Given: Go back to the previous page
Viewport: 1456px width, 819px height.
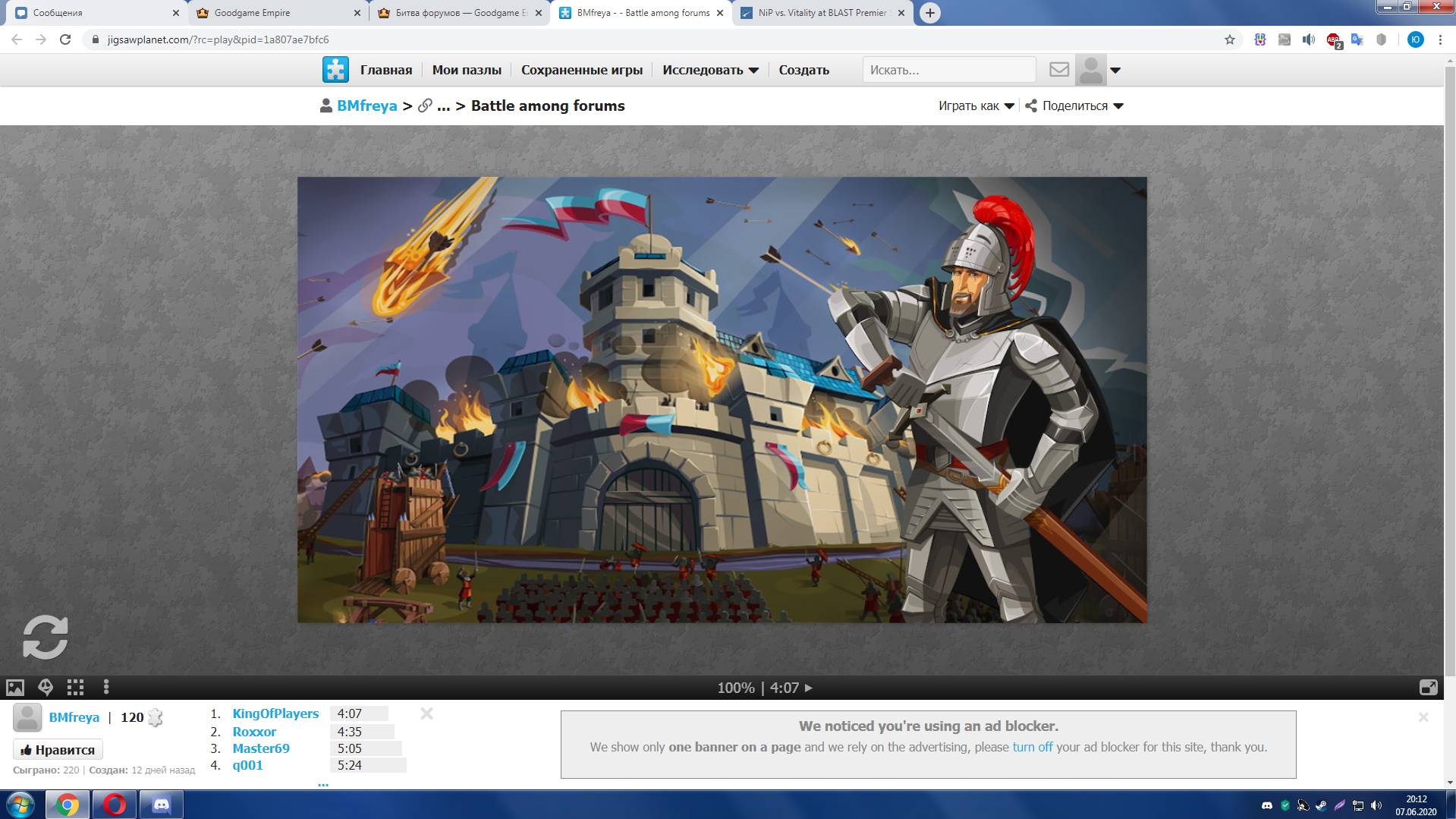Looking at the screenshot, I should click(x=17, y=39).
